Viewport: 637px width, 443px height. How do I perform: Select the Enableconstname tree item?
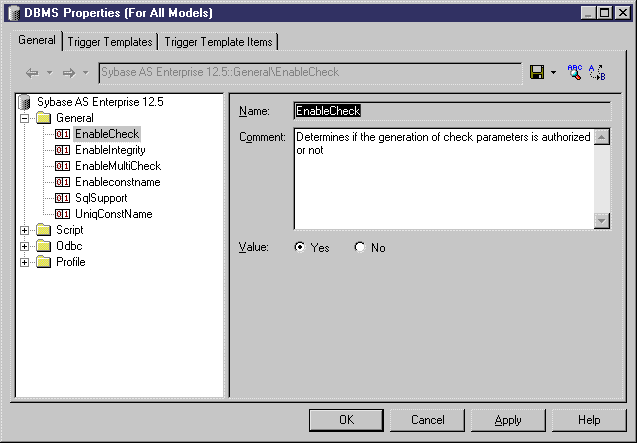point(118,182)
